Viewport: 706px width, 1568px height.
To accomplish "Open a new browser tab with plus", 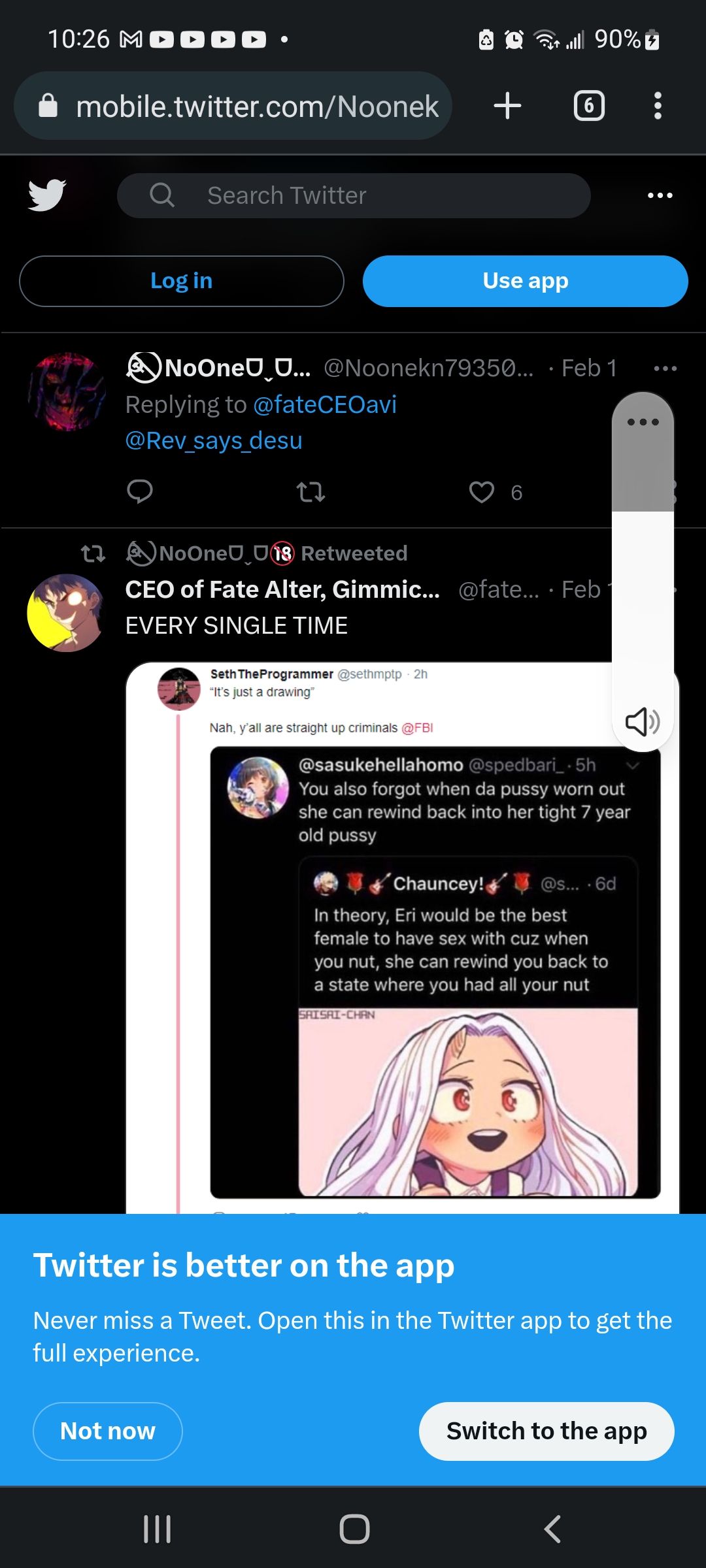I will (x=507, y=106).
